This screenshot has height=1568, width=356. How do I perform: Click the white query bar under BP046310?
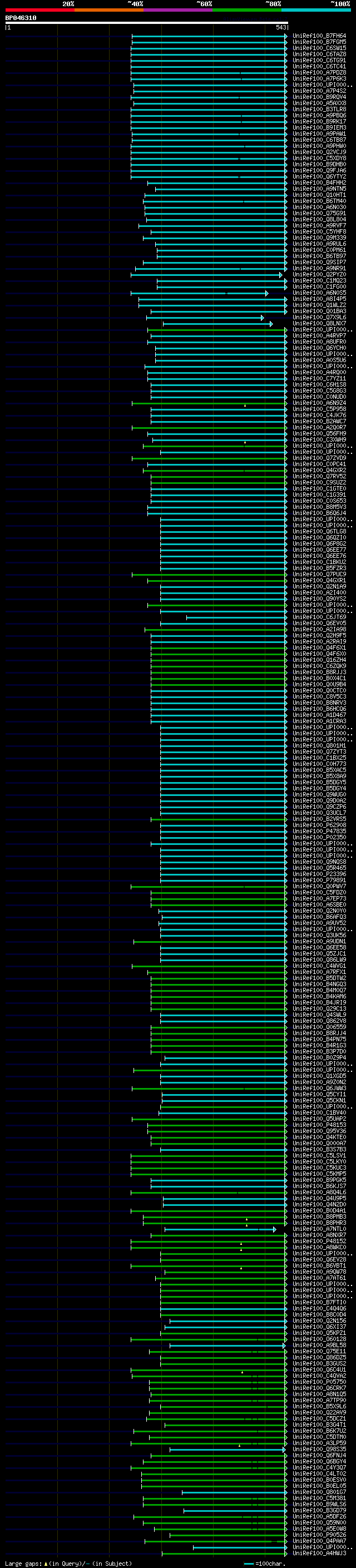147,22
